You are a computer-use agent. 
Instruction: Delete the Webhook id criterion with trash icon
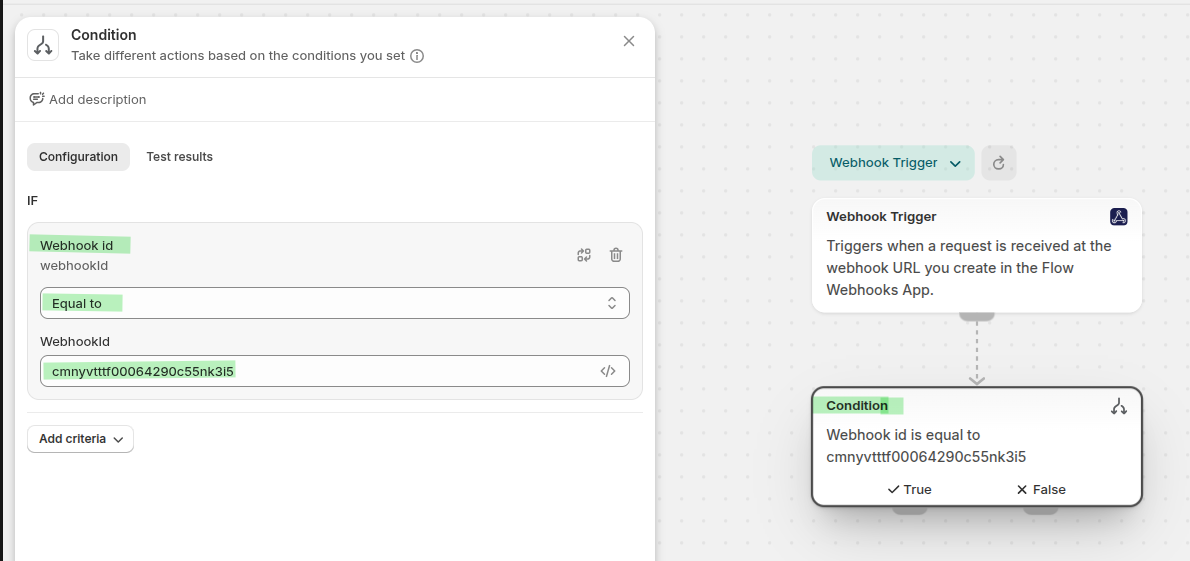pyautogui.click(x=616, y=255)
